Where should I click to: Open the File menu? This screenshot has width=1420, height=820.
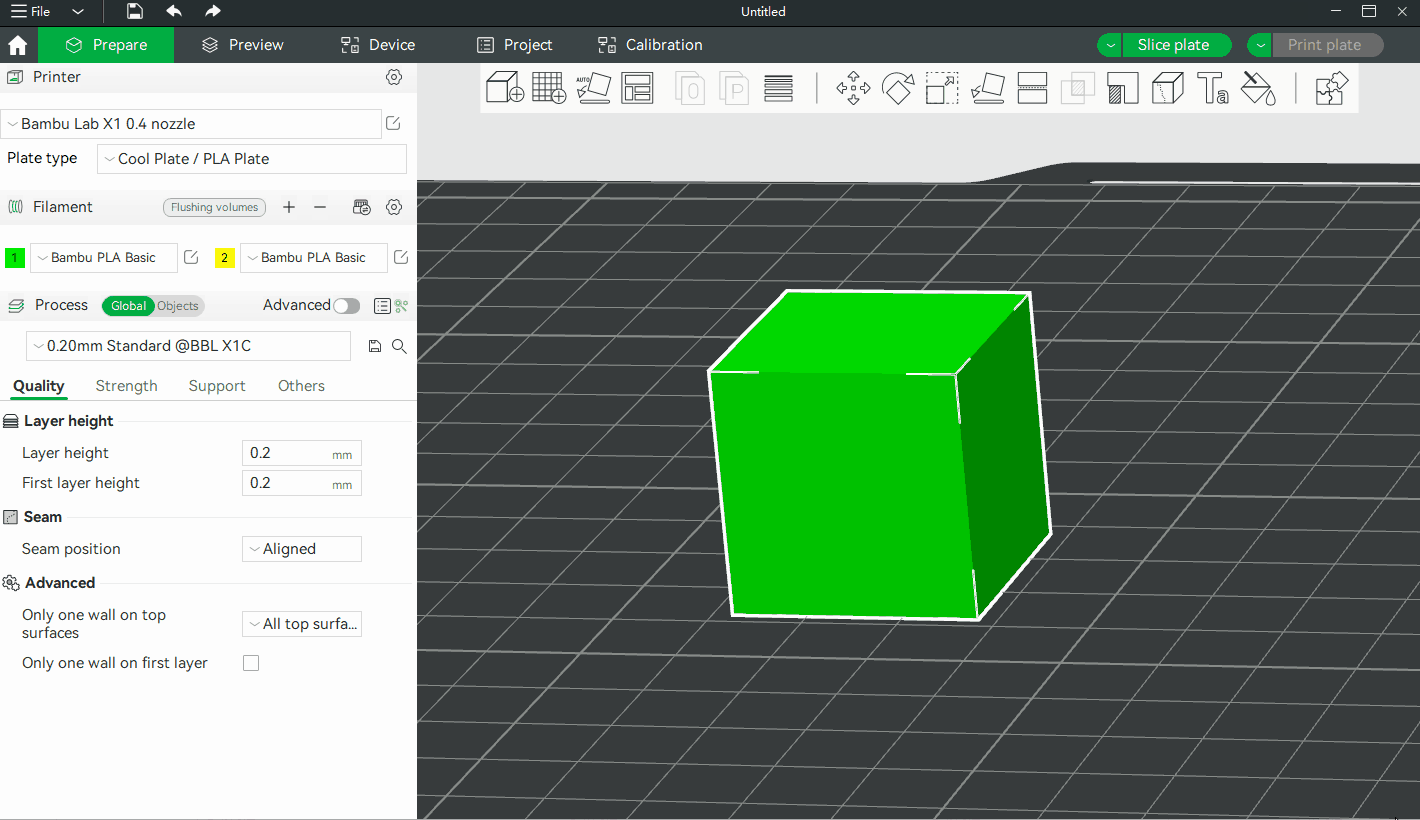pos(30,12)
